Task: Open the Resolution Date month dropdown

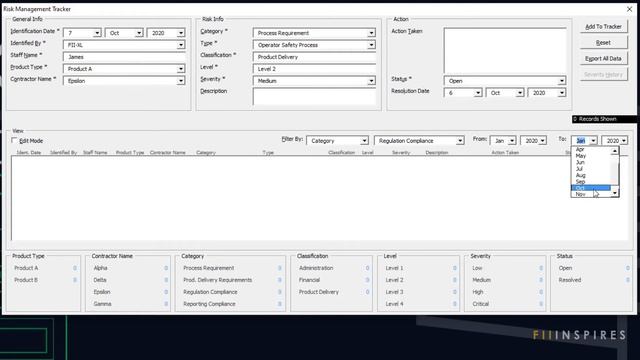Action: [520, 93]
